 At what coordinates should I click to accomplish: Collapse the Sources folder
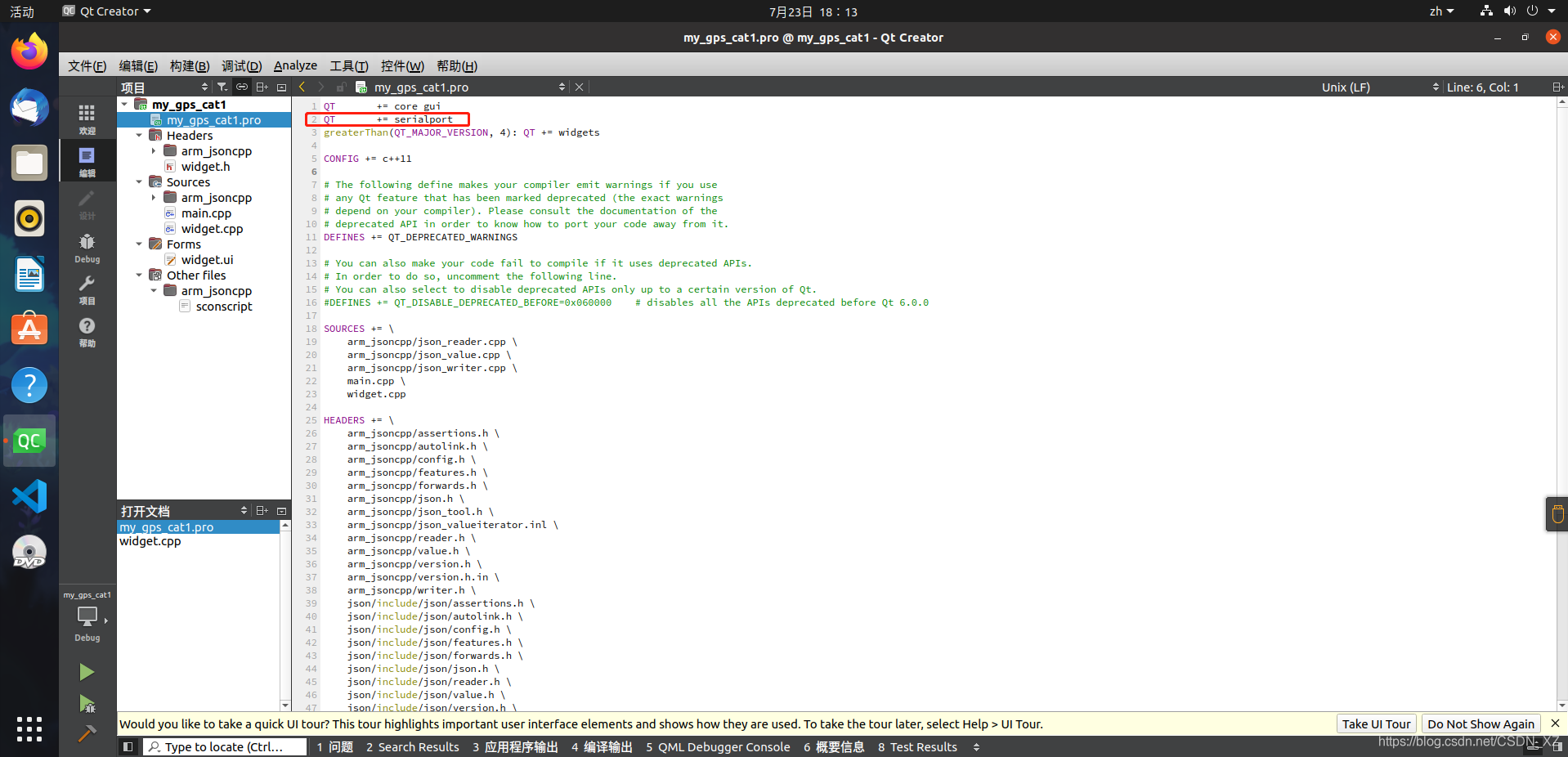coord(139,181)
